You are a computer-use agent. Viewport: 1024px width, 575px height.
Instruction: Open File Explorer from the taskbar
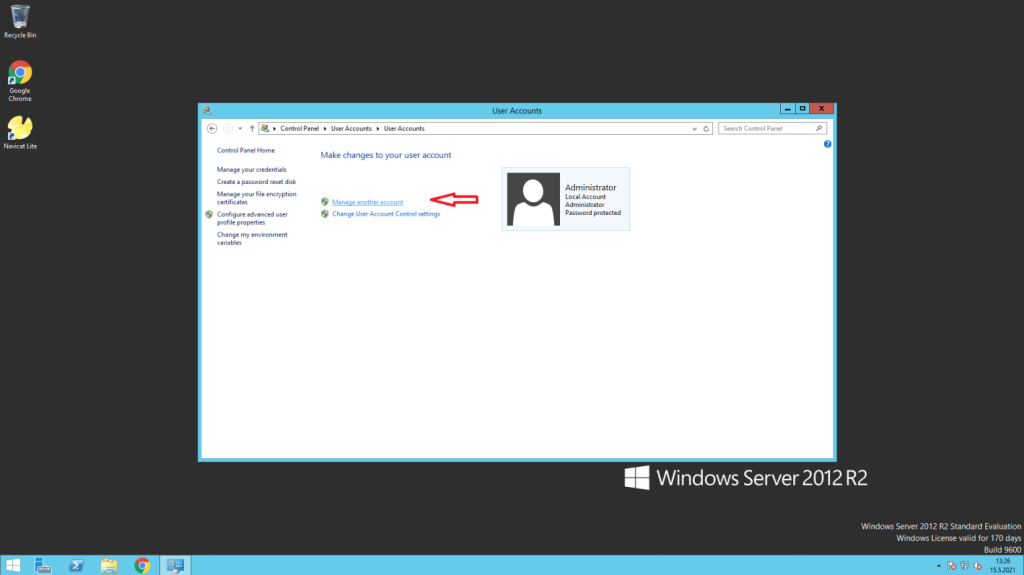[x=109, y=565]
